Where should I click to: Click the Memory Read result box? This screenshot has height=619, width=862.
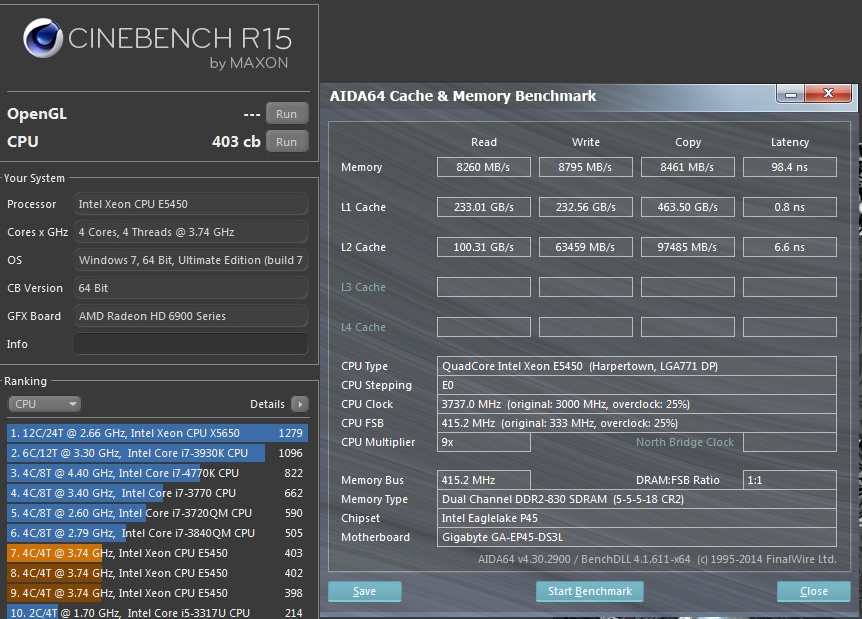[x=484, y=167]
